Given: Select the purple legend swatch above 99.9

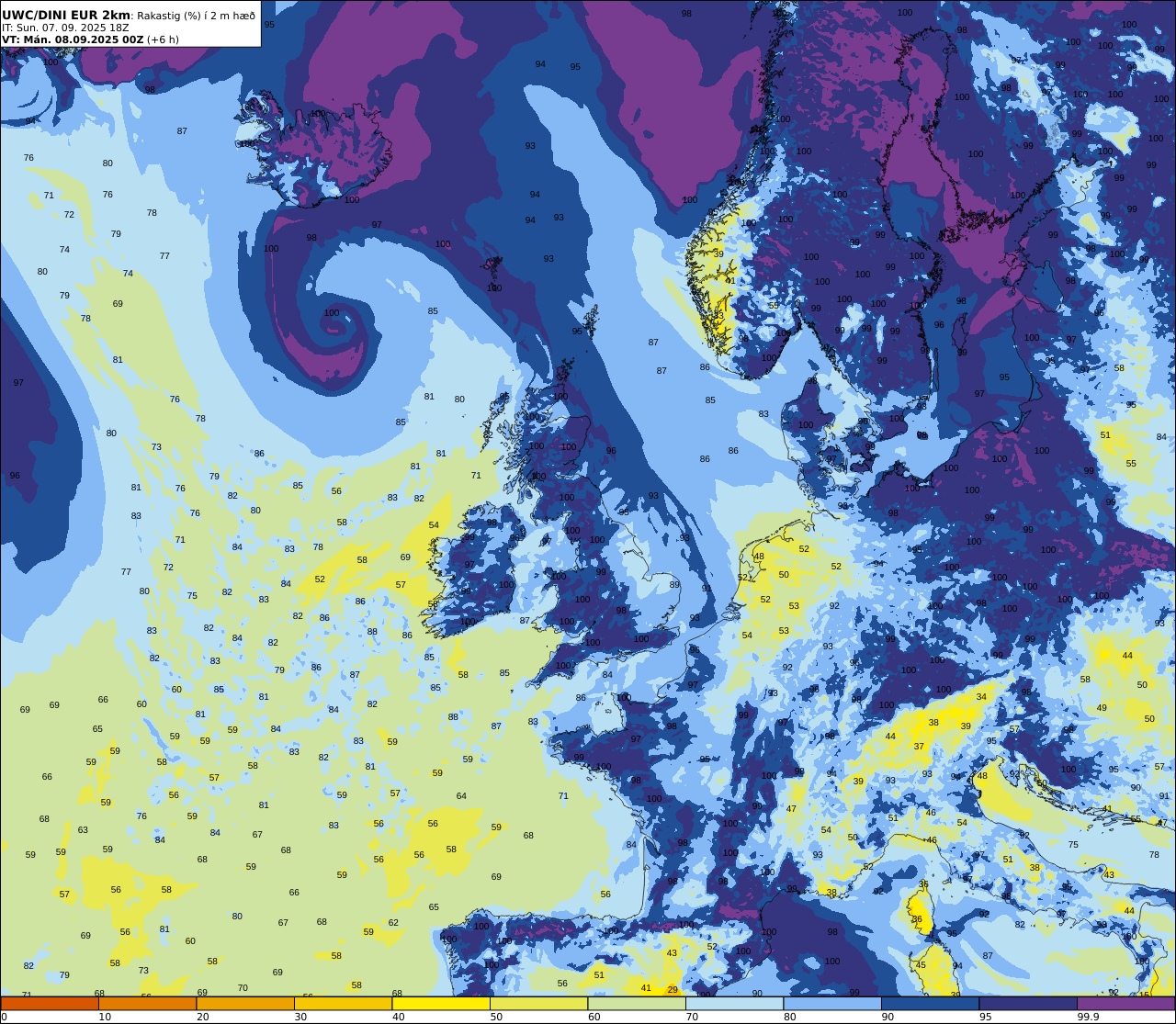Looking at the screenshot, I should tap(1125, 1004).
